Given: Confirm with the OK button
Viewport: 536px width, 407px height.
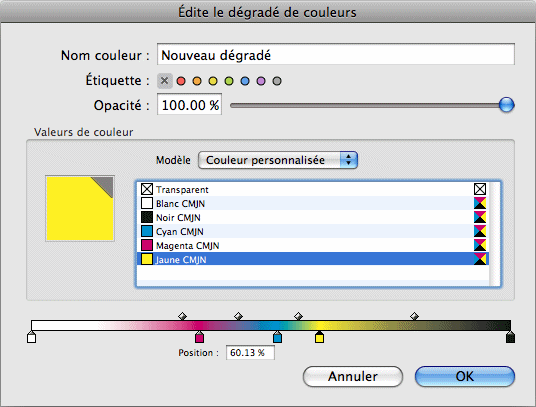Looking at the screenshot, I should pyautogui.click(x=465, y=377).
